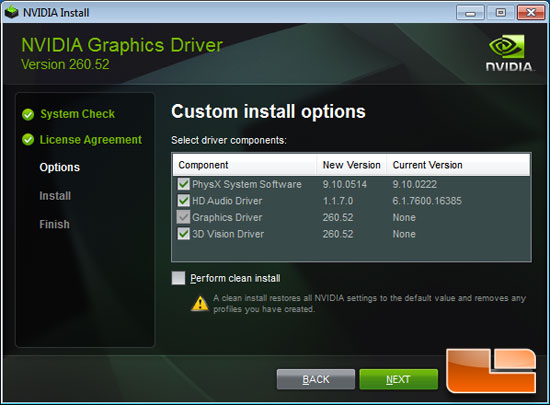550x405 pixels.
Task: Uncheck the 3D Vision Driver checkbox
Action: click(x=183, y=234)
